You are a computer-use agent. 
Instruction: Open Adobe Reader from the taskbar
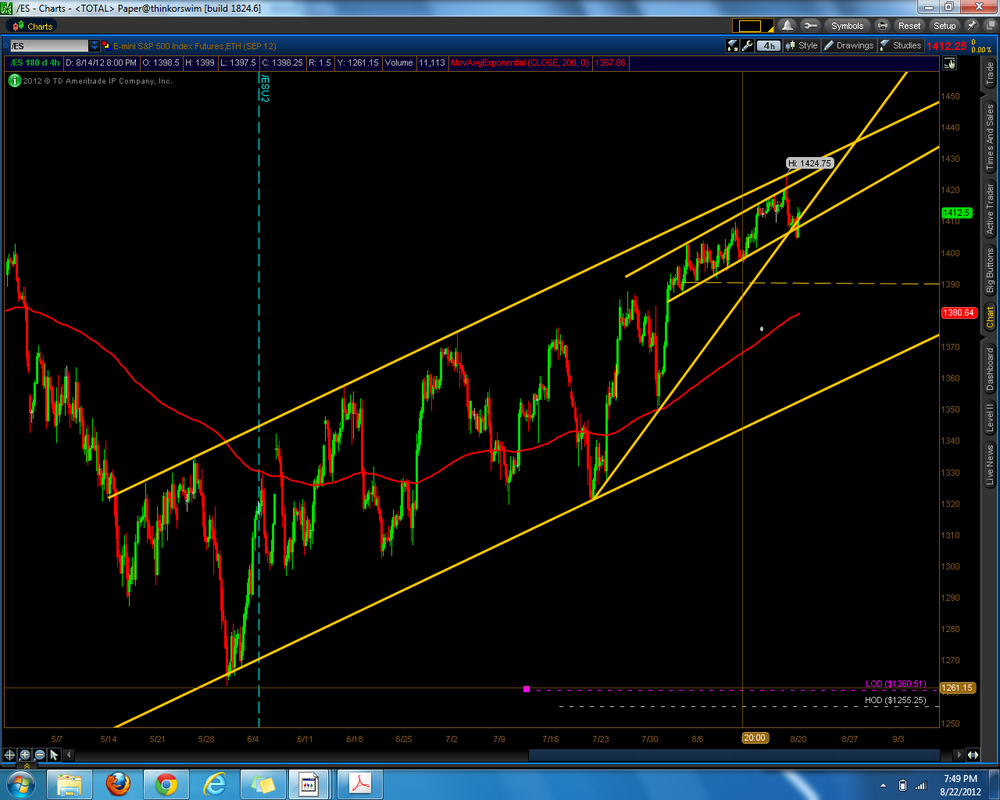pyautogui.click(x=360, y=784)
